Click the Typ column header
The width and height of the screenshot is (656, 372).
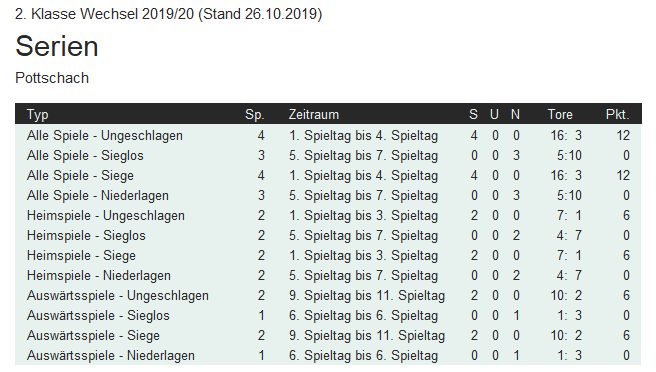click(x=38, y=114)
